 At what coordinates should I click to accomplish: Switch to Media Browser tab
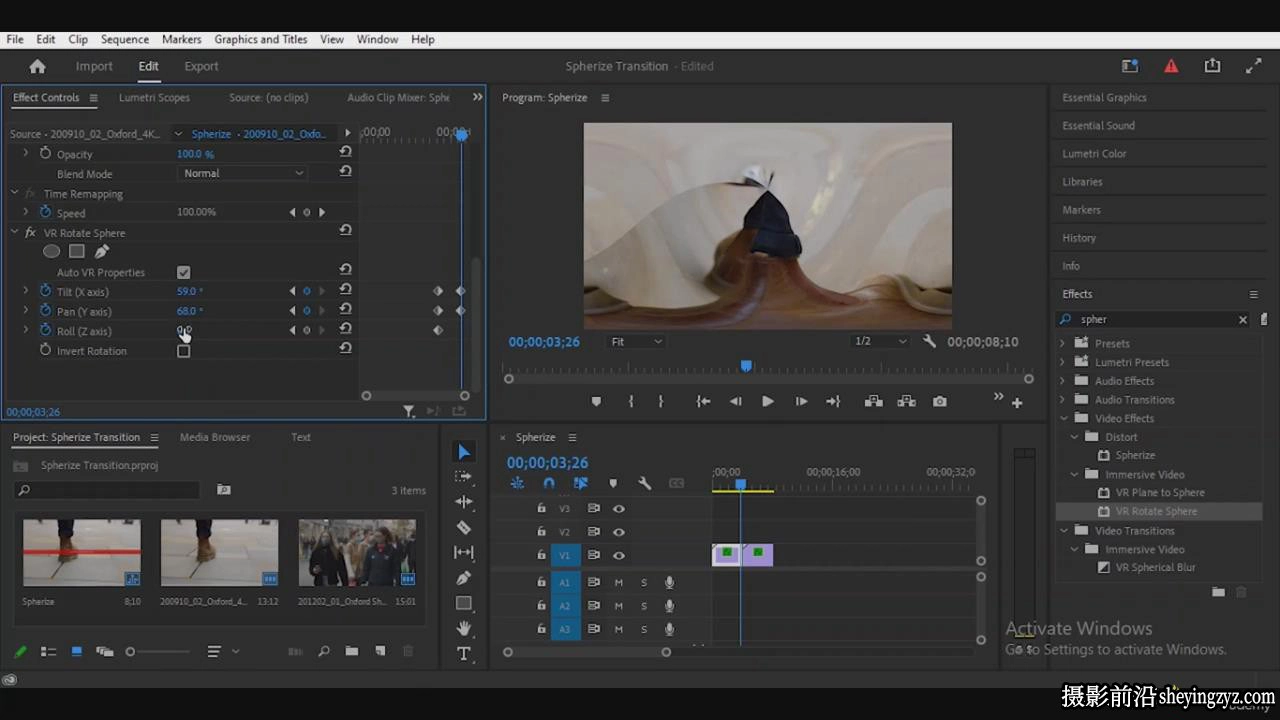(x=215, y=437)
